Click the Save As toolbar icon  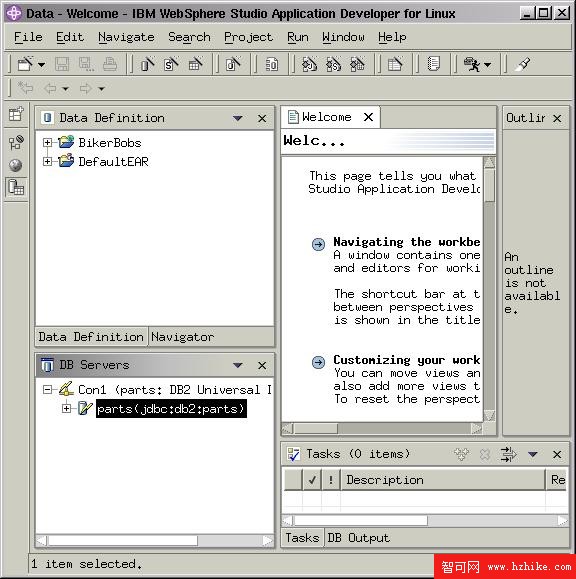click(x=86, y=64)
